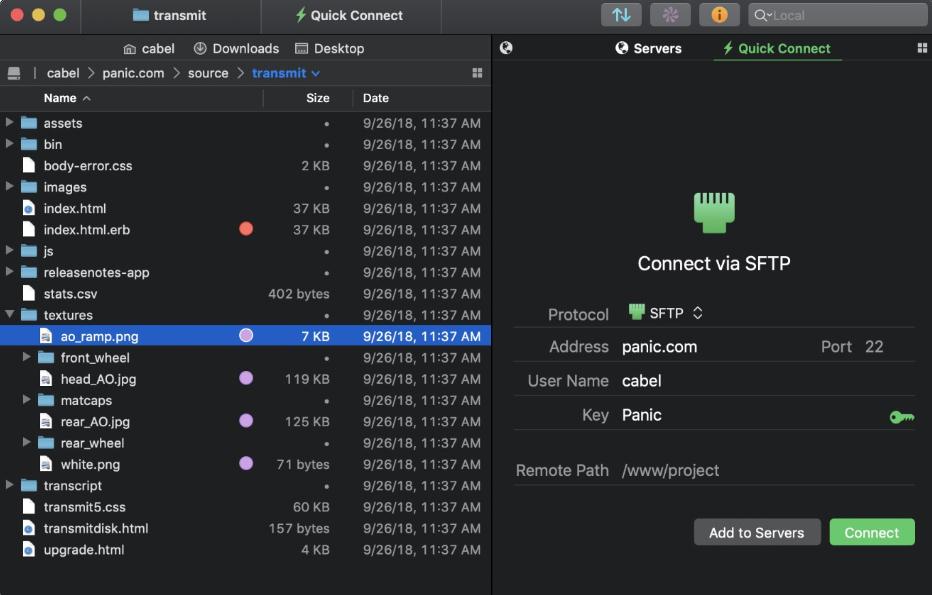Click the red label on index.html.erb
The width and height of the screenshot is (932, 595).
[246, 229]
